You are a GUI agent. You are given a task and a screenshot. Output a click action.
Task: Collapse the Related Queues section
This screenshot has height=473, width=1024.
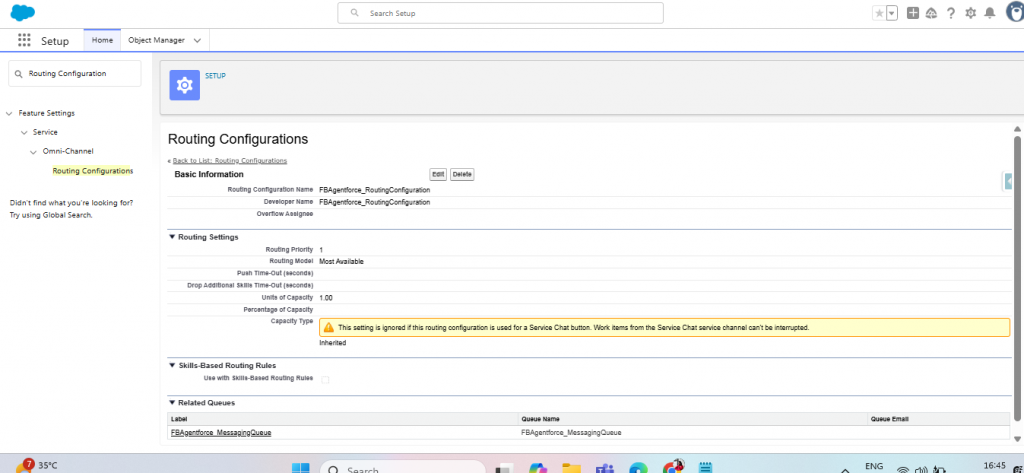click(x=172, y=403)
